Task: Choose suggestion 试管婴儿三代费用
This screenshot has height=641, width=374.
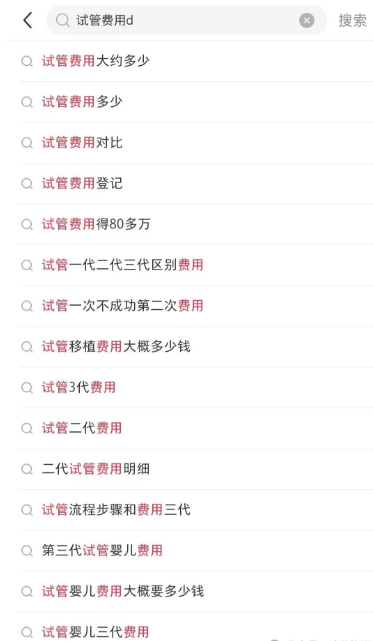Action: pyautogui.click(x=196, y=630)
